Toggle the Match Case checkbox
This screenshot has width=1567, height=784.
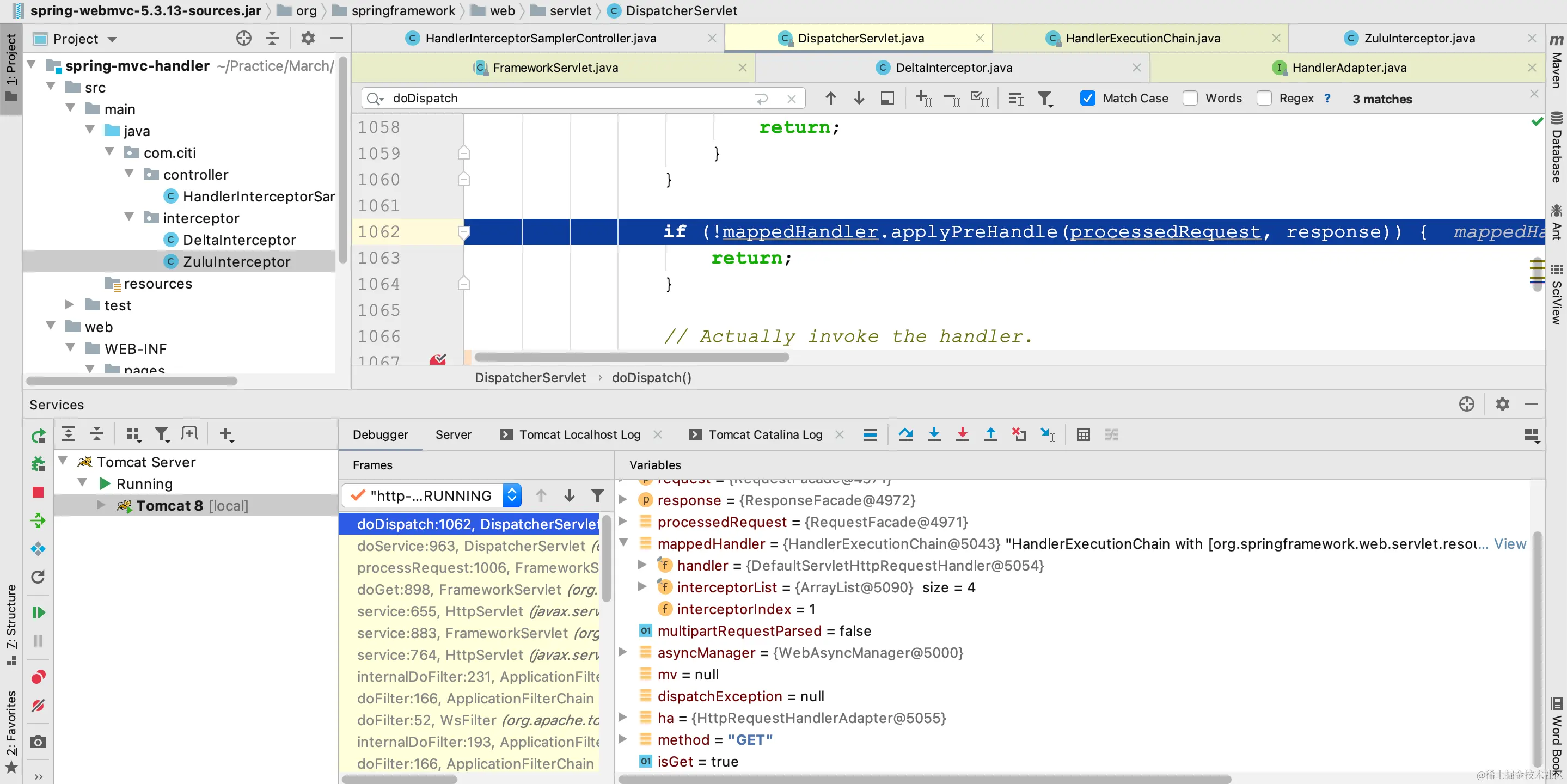click(x=1087, y=98)
